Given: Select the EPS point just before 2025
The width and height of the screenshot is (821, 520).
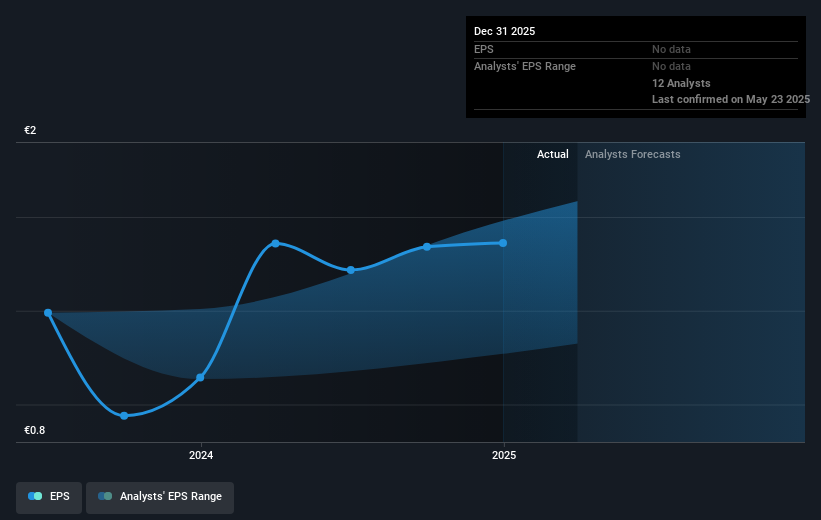Looking at the screenshot, I should click(x=427, y=247).
